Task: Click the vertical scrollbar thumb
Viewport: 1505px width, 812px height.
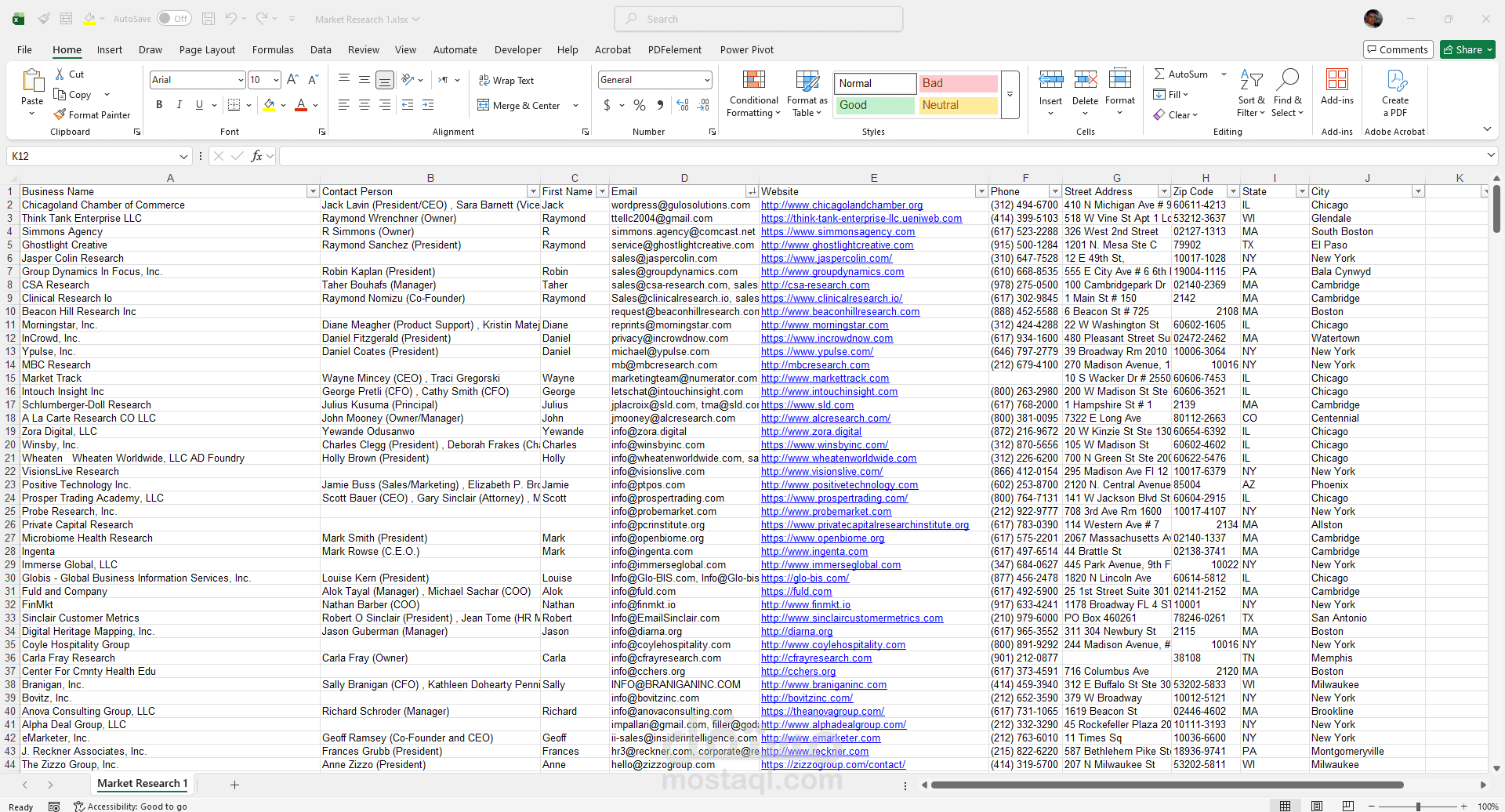Action: pos(1496,211)
